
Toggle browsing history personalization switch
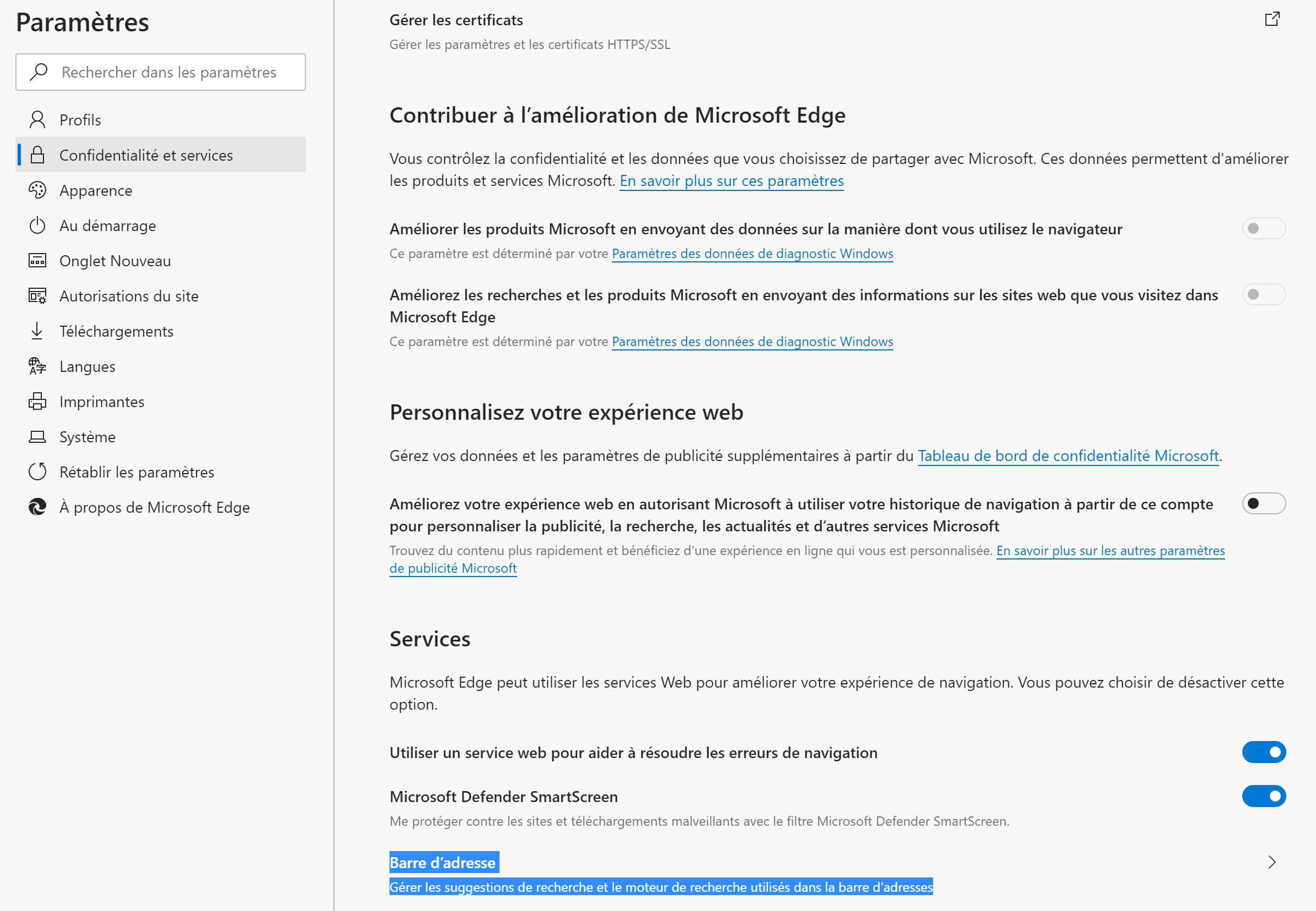pos(1264,503)
